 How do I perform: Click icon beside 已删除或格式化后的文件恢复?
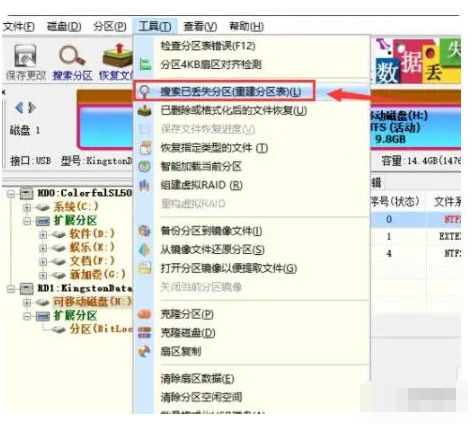click(x=145, y=110)
